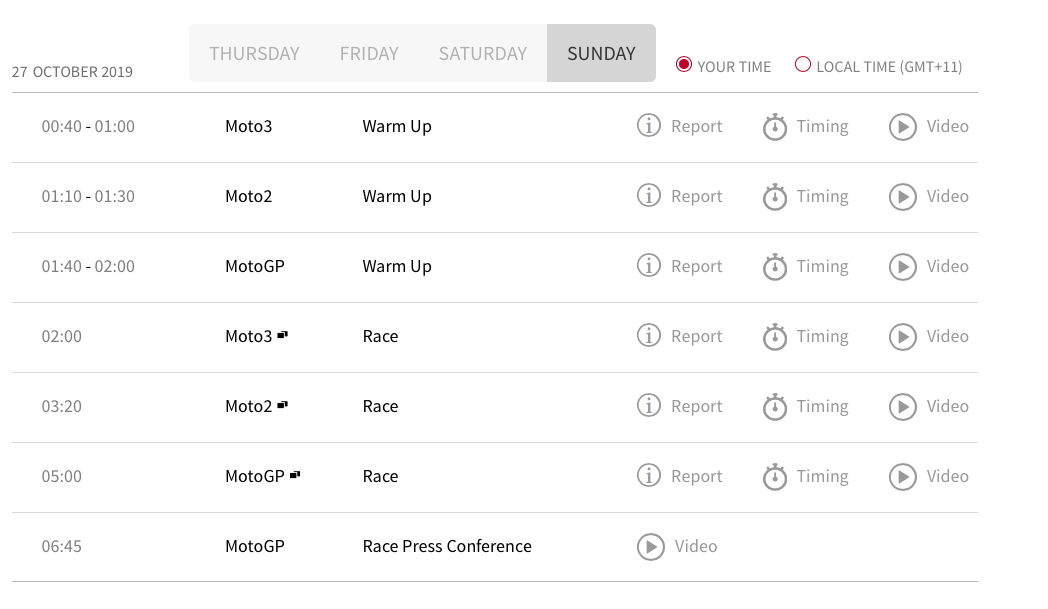Switch to the THURSDAY tab
Screen dimensions: 1048x609
[x=254, y=53]
